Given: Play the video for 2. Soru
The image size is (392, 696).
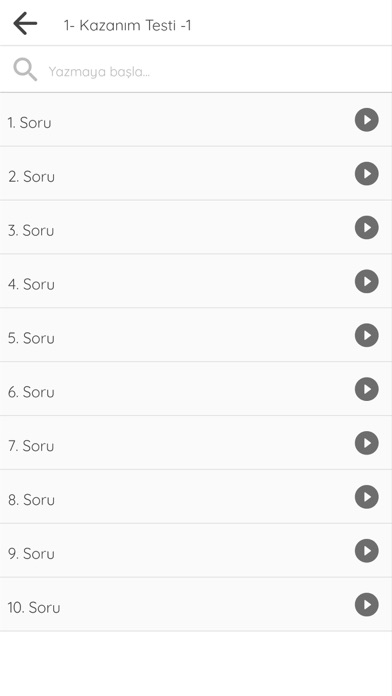Looking at the screenshot, I should point(366,174).
